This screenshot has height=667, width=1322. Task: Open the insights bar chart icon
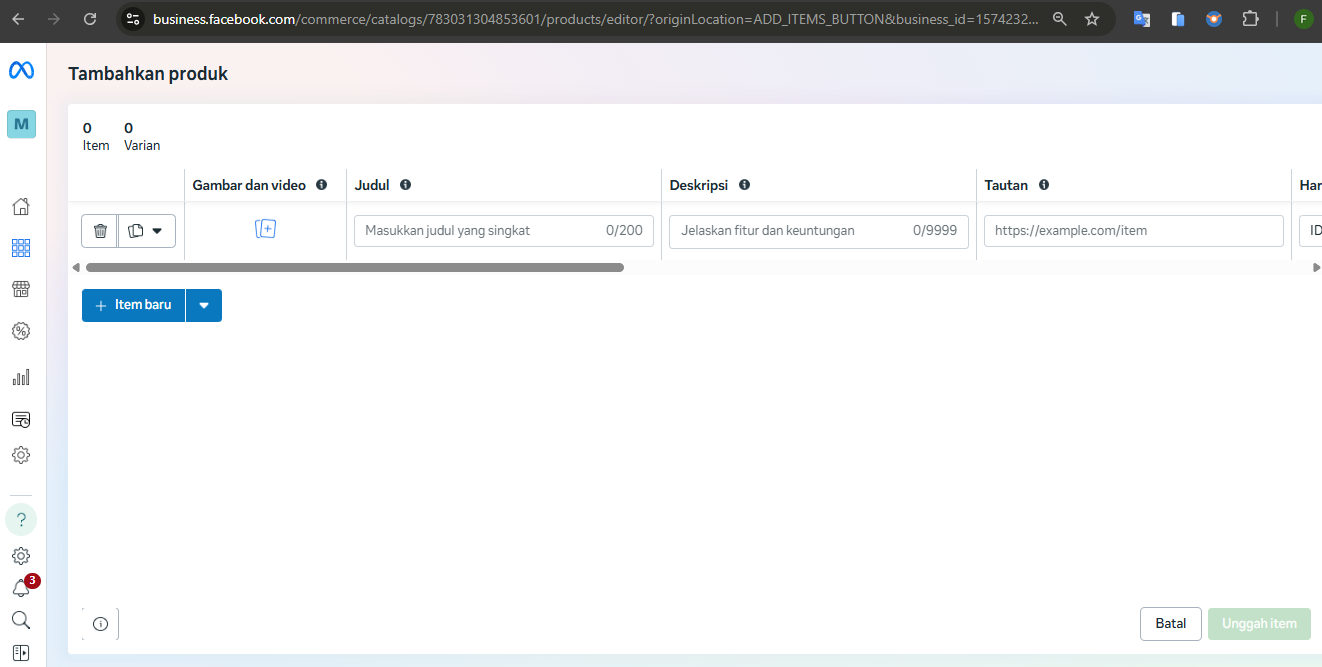(x=21, y=377)
